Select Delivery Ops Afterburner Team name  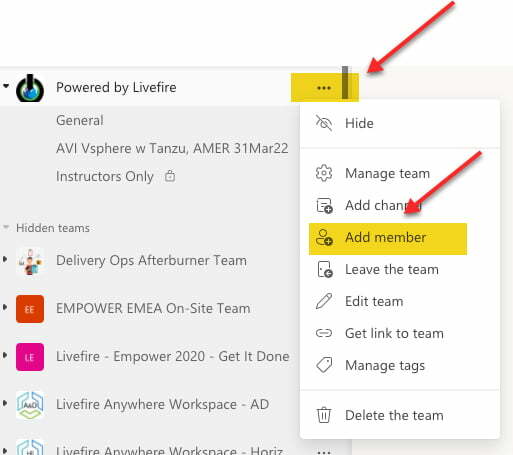pyautogui.click(x=151, y=260)
